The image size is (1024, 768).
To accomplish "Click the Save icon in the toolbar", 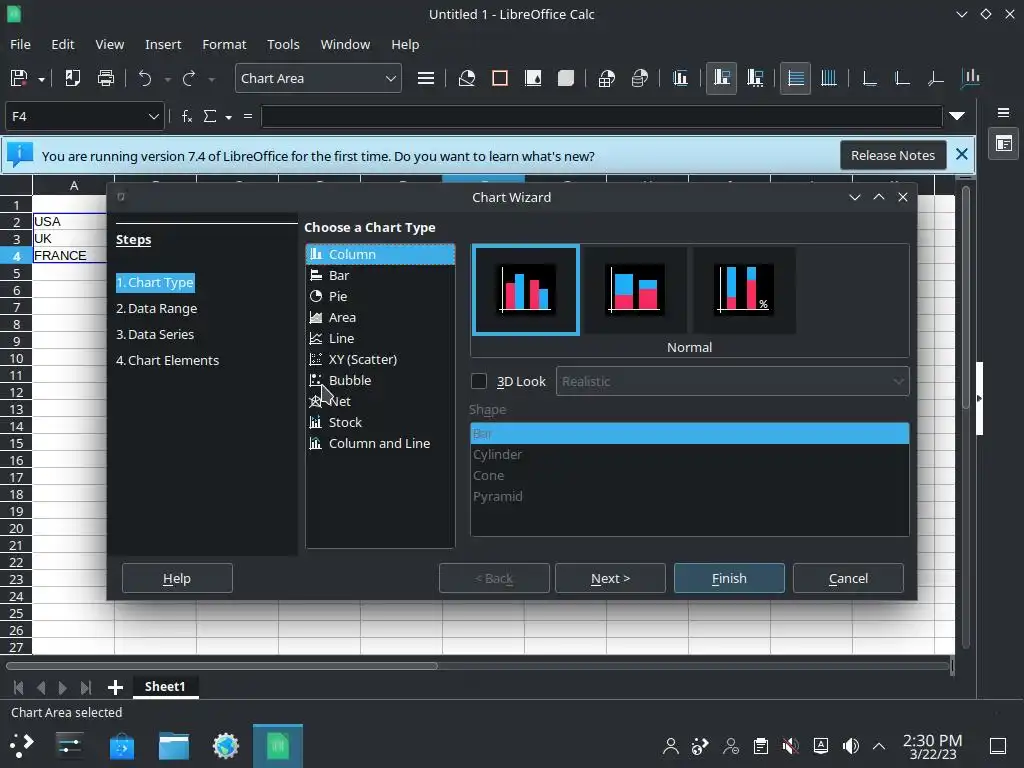I will [x=19, y=78].
